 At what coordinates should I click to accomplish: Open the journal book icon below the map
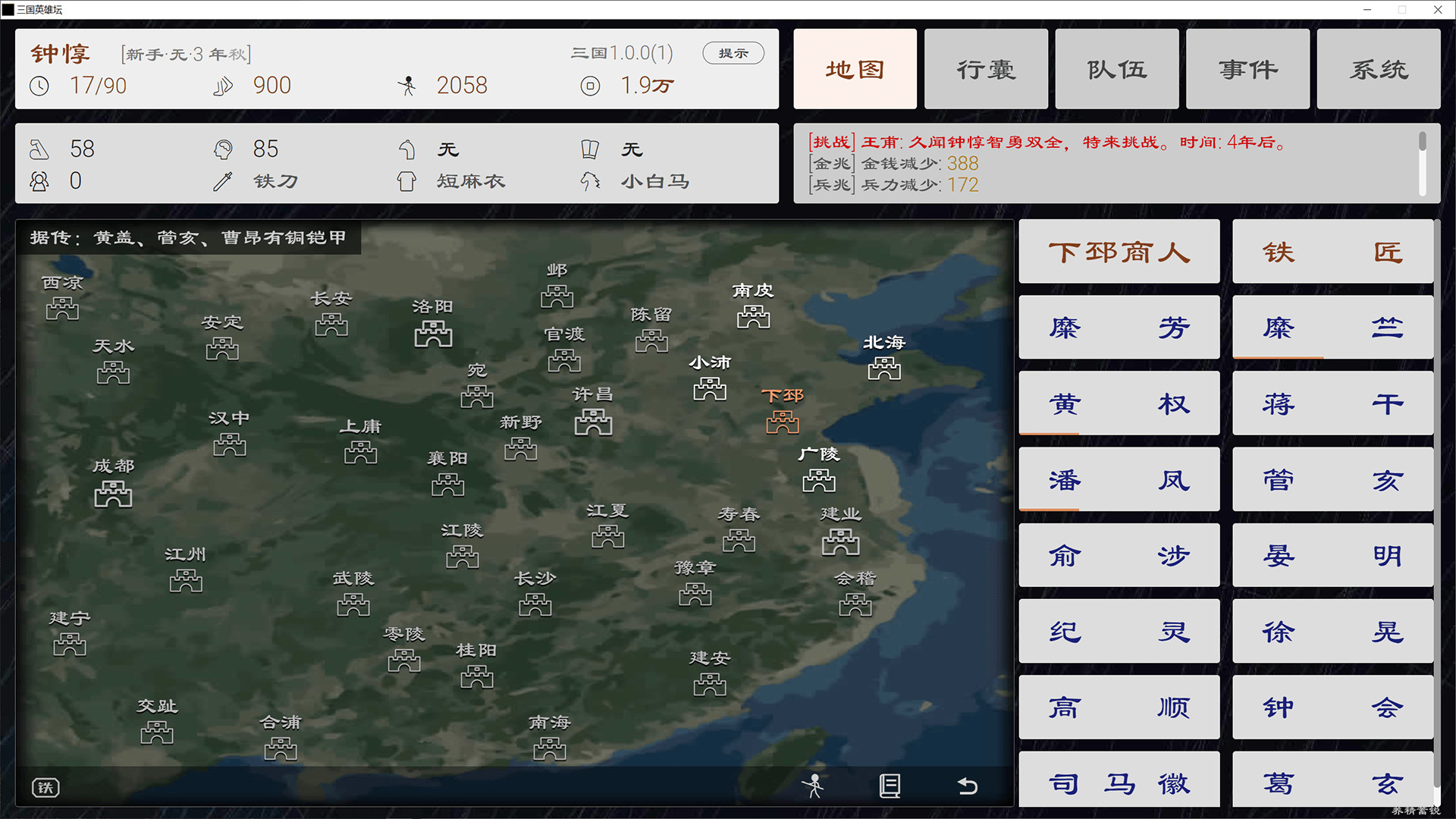[x=891, y=786]
